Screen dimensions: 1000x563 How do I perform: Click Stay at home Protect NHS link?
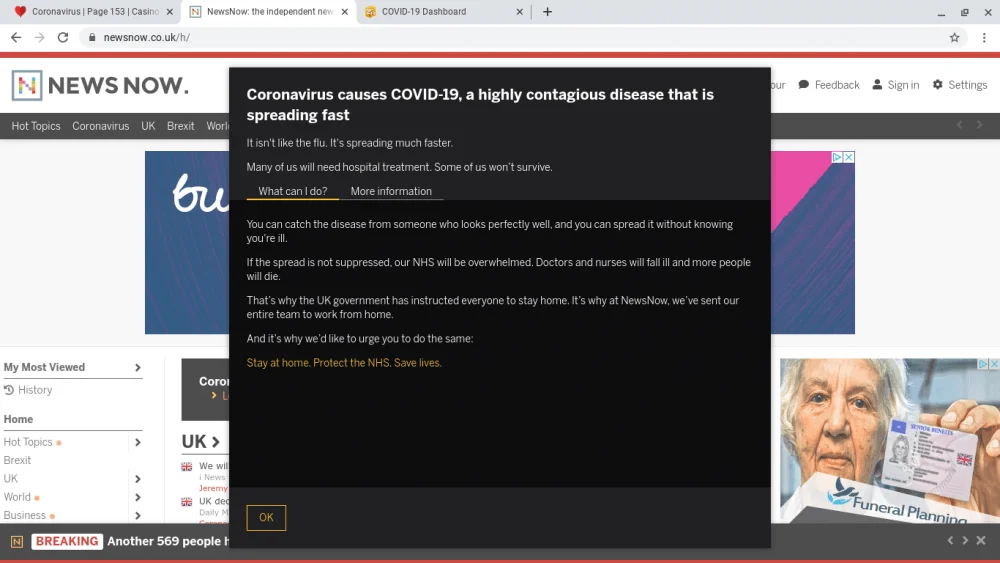[x=344, y=363]
